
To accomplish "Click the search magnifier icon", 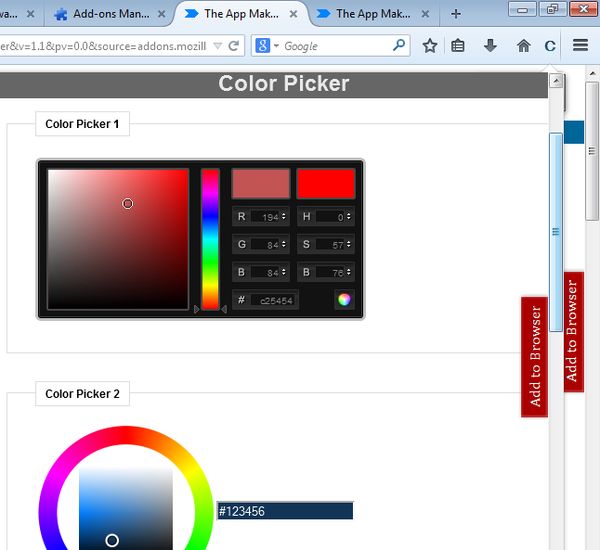I will (x=399, y=45).
